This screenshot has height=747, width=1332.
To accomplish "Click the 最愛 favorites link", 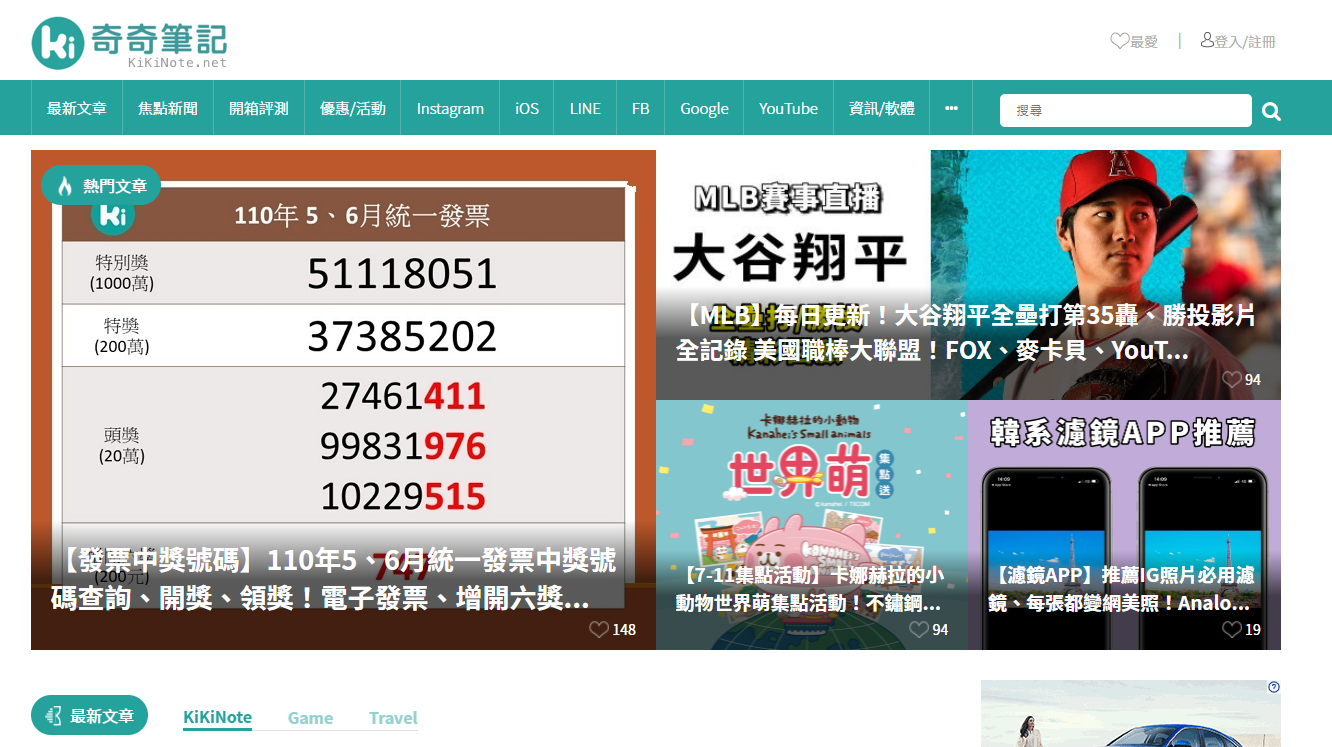I will pos(1144,42).
